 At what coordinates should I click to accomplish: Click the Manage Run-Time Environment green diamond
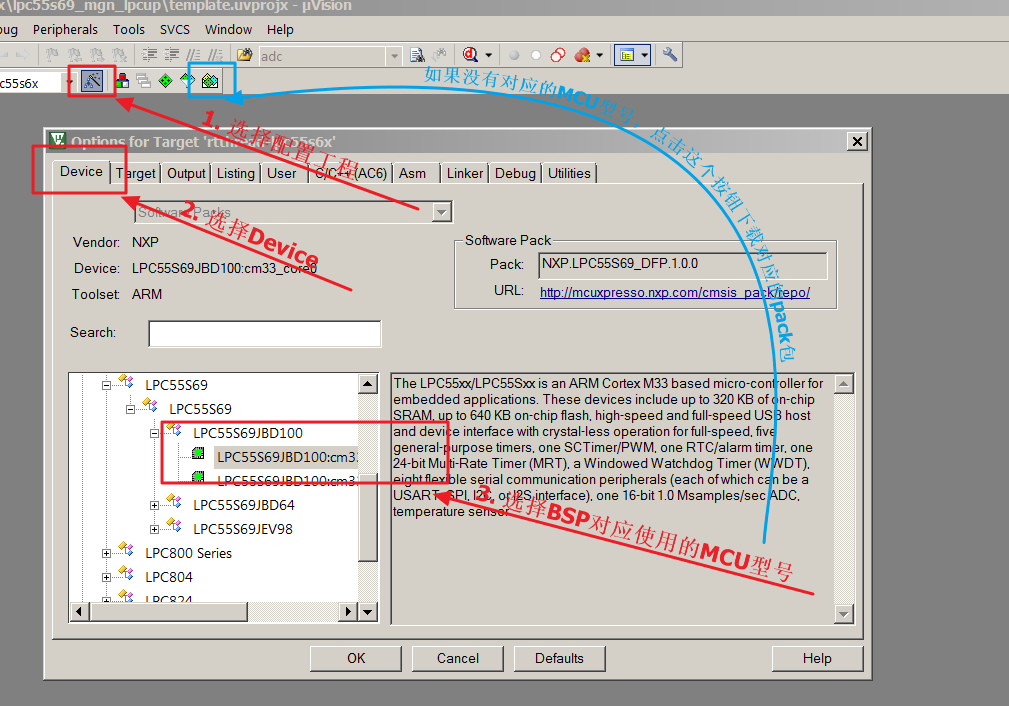165,81
